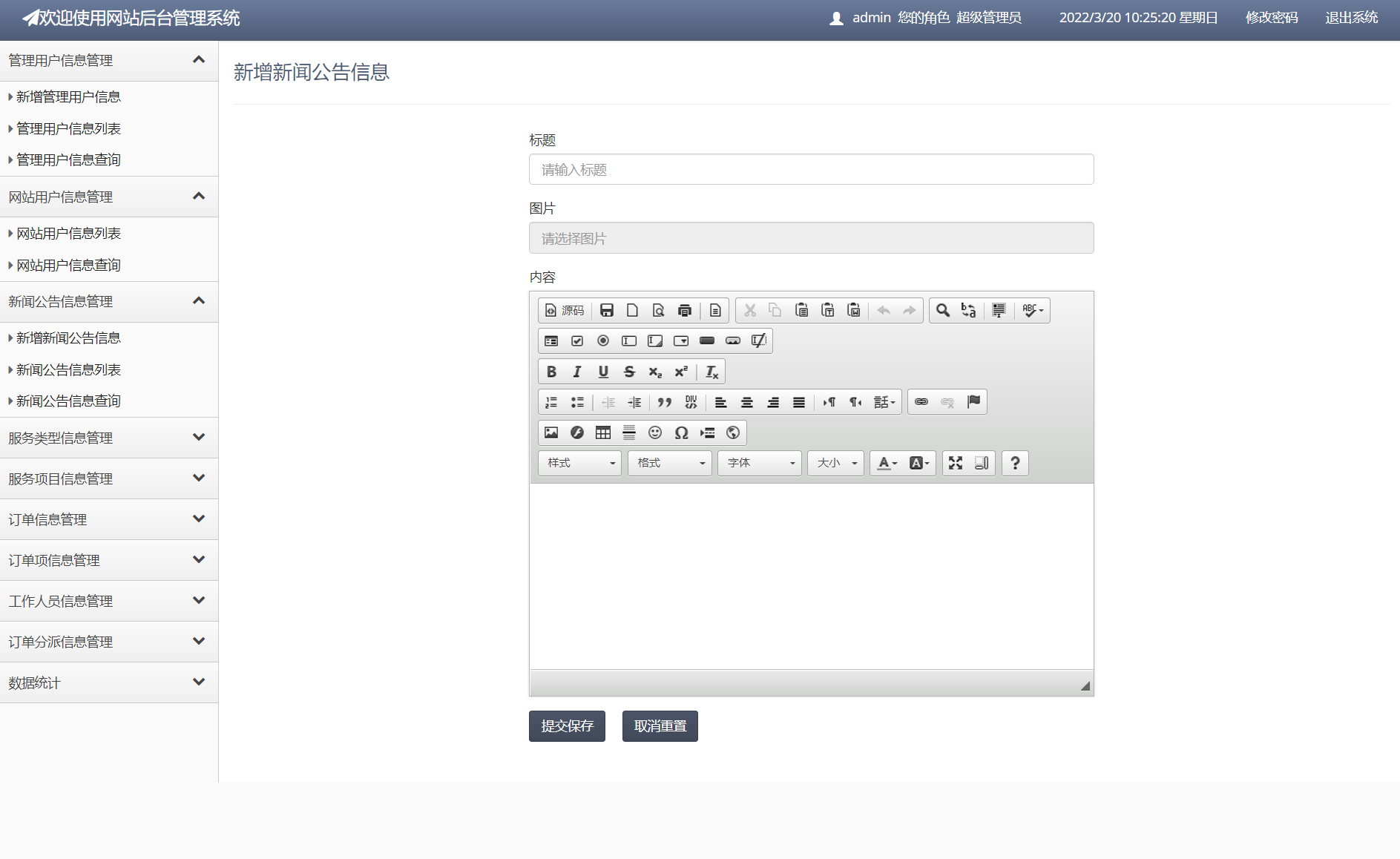
Task: Click the 提交保存 submit button
Action: click(x=567, y=726)
